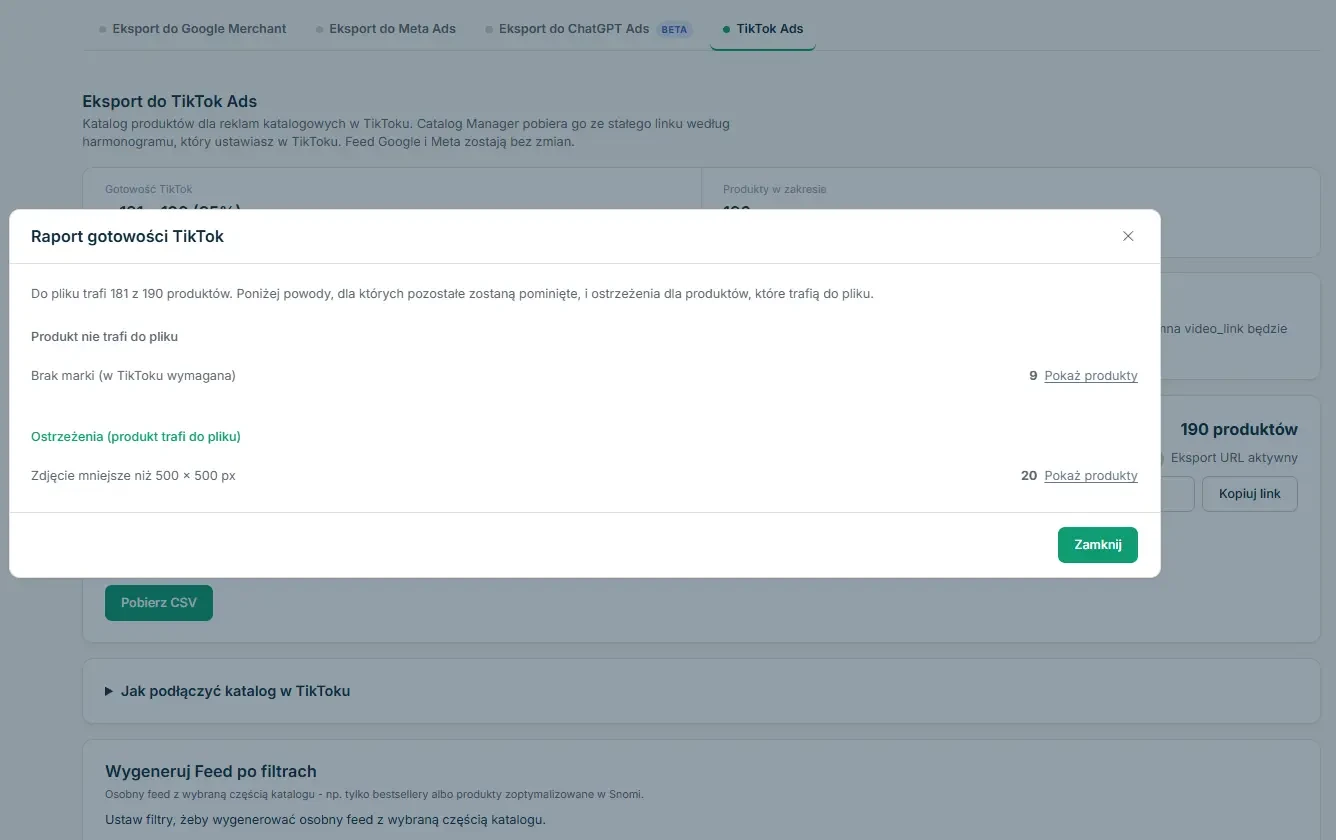Click the count 9 beside missing brand
Image resolution: width=1336 pixels, height=840 pixels.
click(x=1033, y=376)
